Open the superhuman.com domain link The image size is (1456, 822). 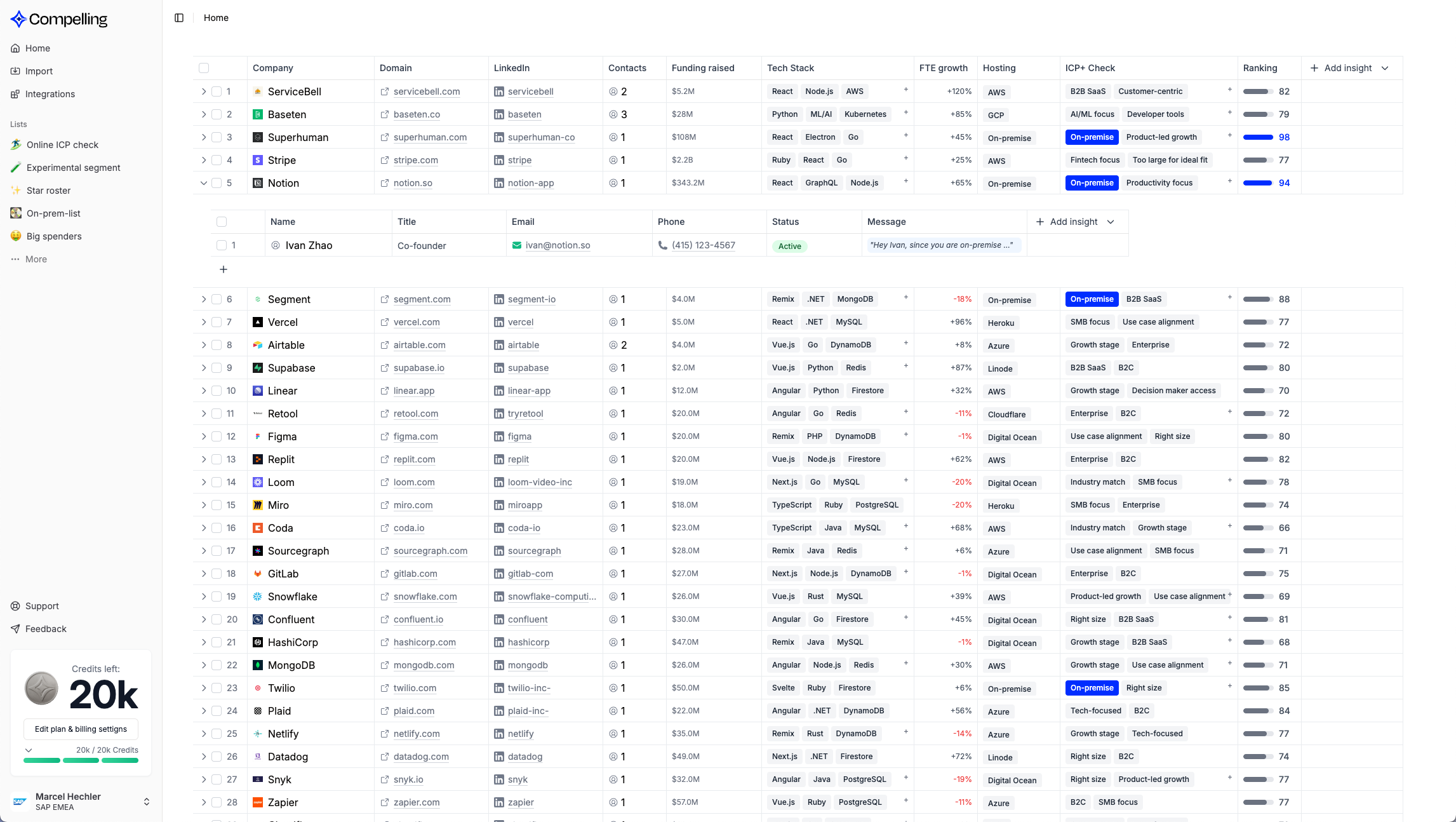point(430,137)
